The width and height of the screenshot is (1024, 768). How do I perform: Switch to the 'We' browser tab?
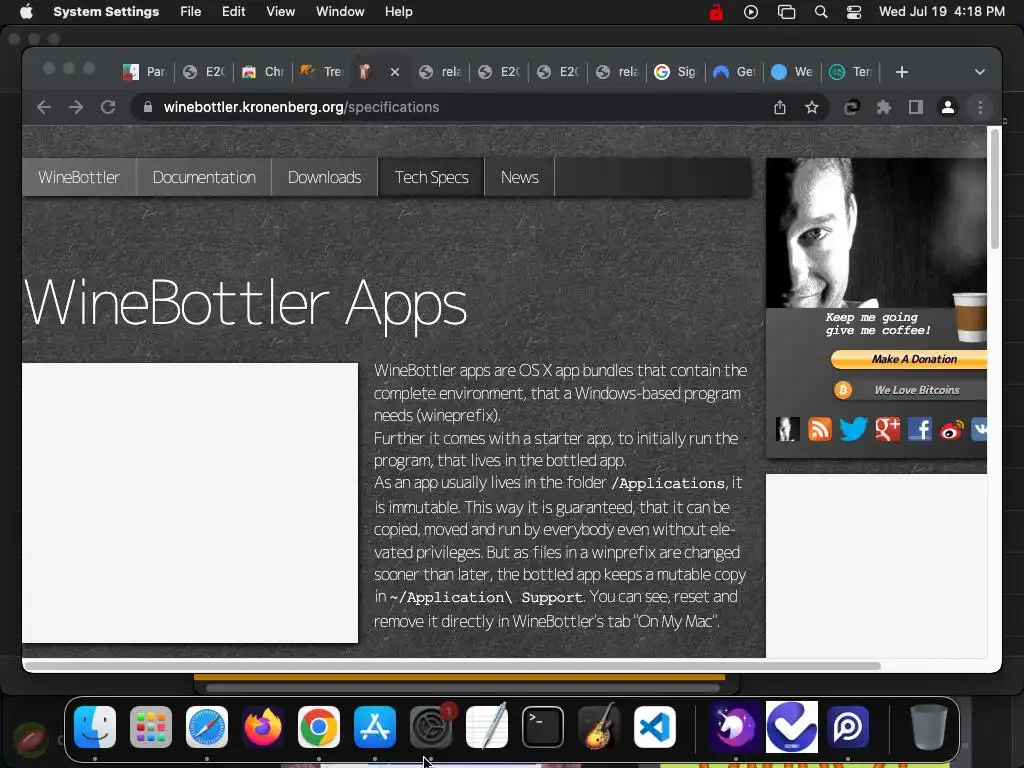tap(792, 72)
